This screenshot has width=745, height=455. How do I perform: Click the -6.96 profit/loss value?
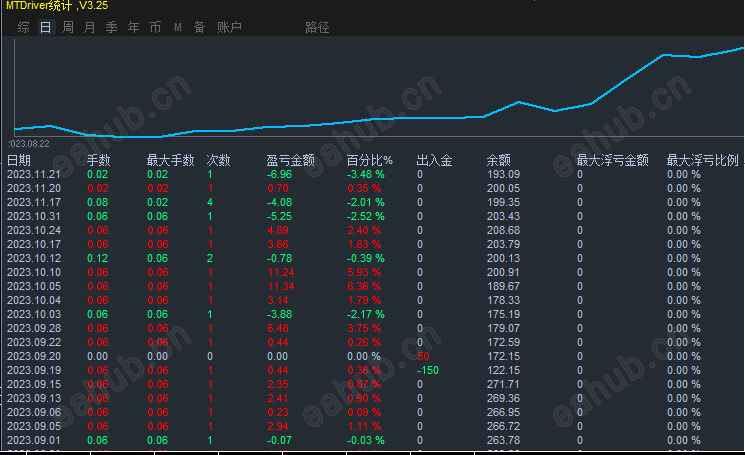click(x=279, y=174)
